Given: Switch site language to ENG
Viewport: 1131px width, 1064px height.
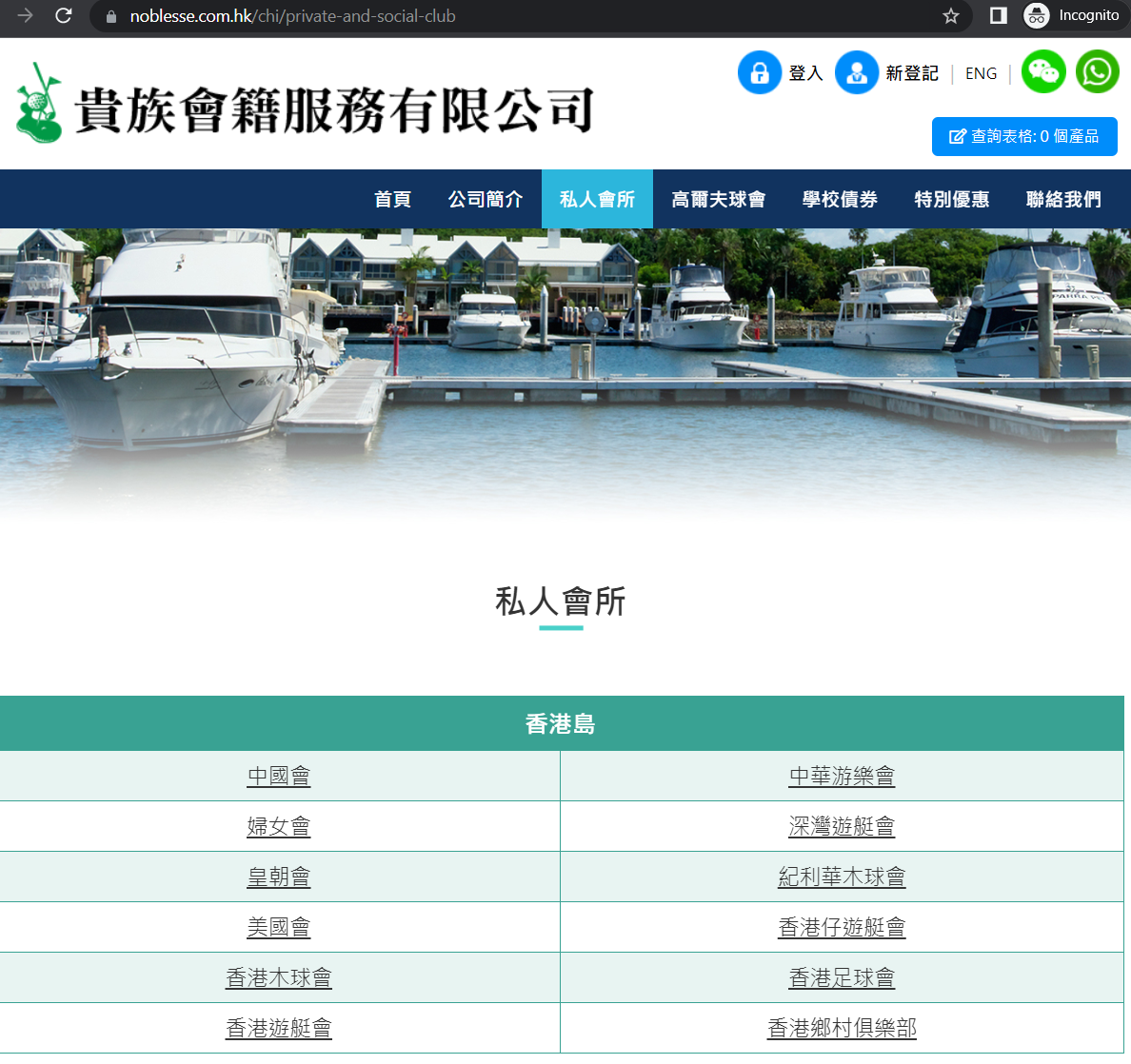Looking at the screenshot, I should pos(981,72).
